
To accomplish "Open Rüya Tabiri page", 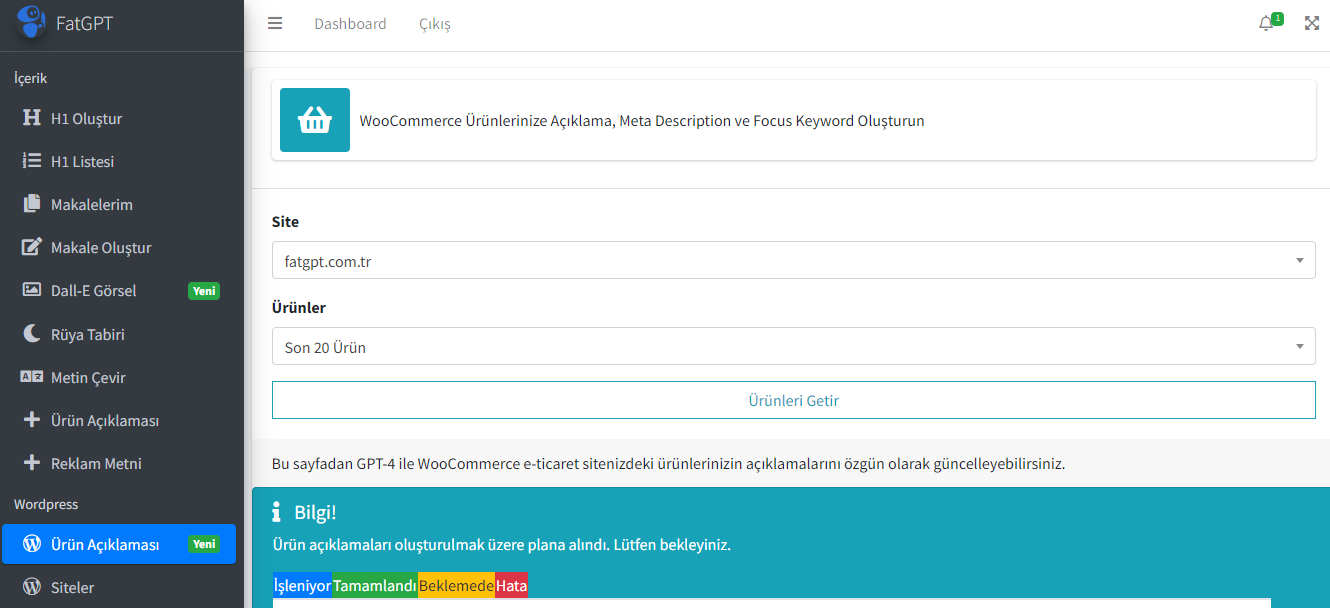I will pos(119,334).
